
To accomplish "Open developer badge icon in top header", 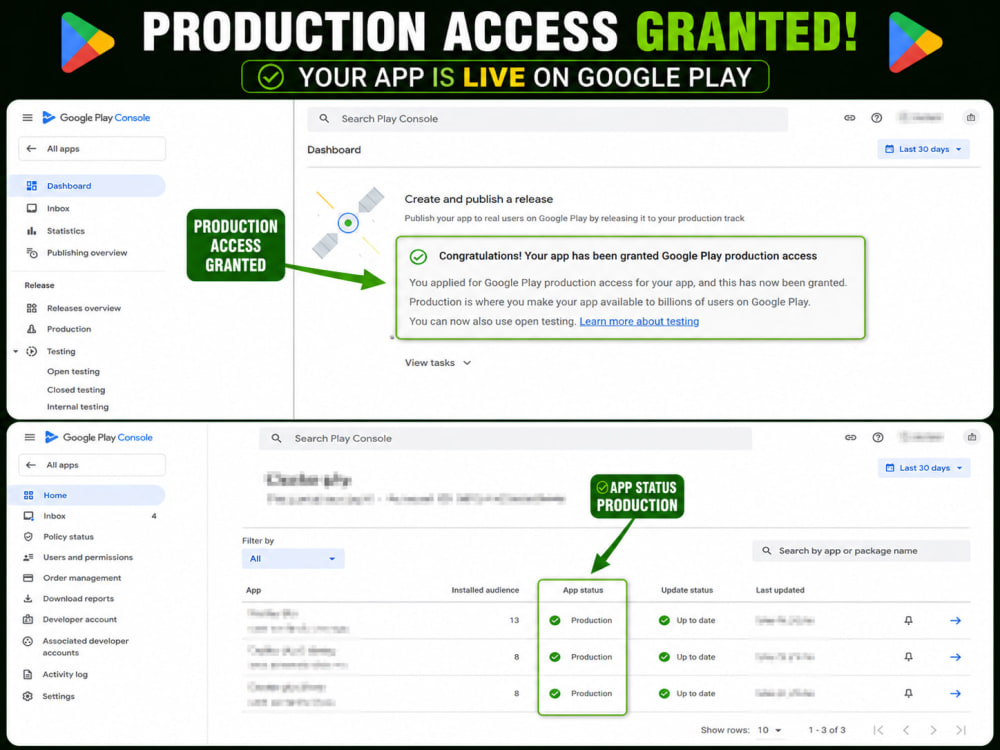I will [x=971, y=117].
